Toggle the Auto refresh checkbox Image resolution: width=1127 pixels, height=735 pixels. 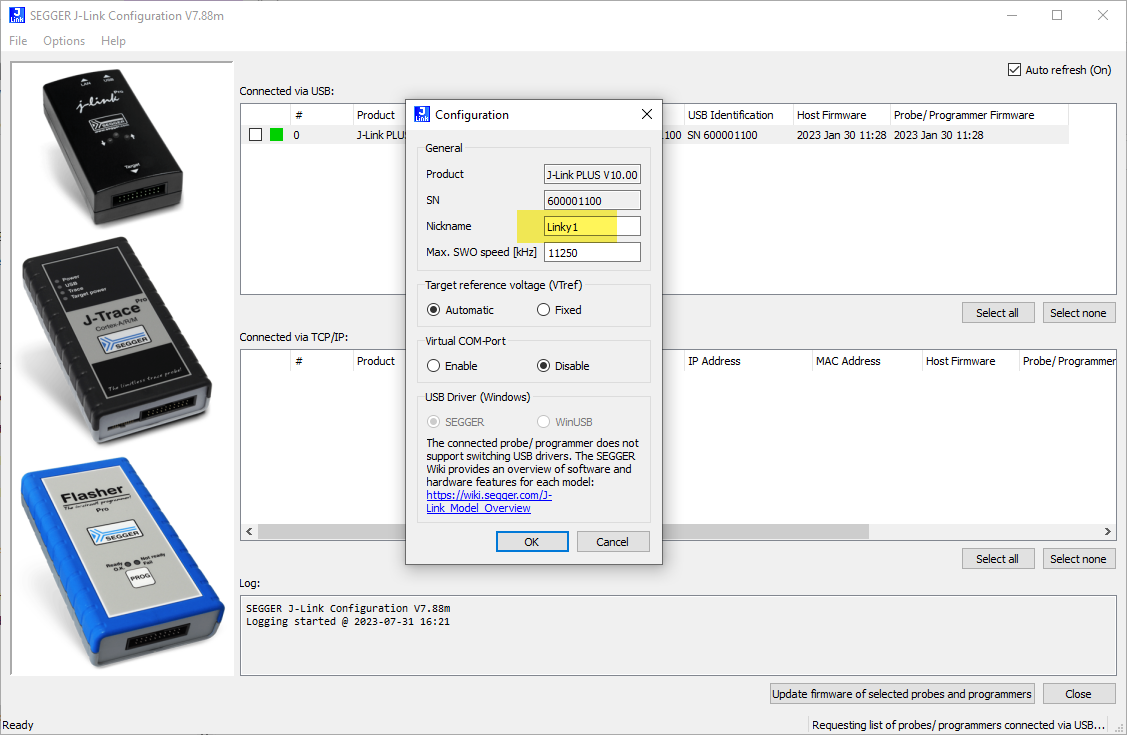1013,69
